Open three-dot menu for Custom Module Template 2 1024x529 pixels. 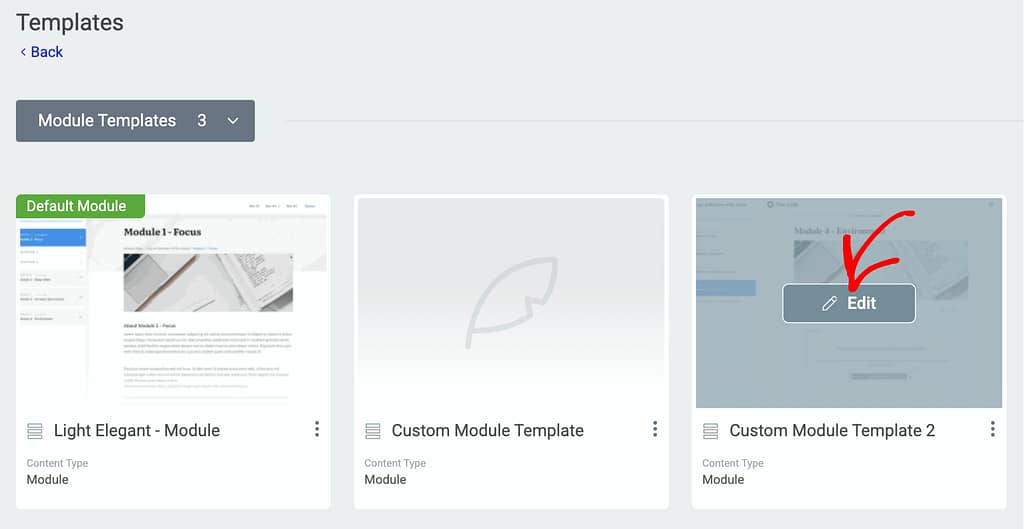[993, 429]
